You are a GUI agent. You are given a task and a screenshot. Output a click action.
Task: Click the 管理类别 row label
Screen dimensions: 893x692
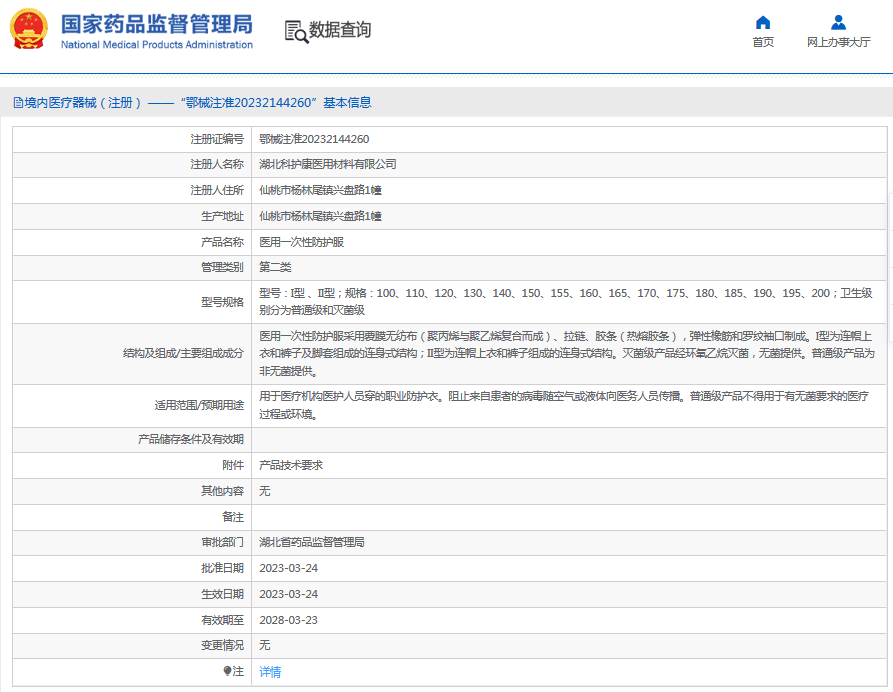click(x=222, y=267)
